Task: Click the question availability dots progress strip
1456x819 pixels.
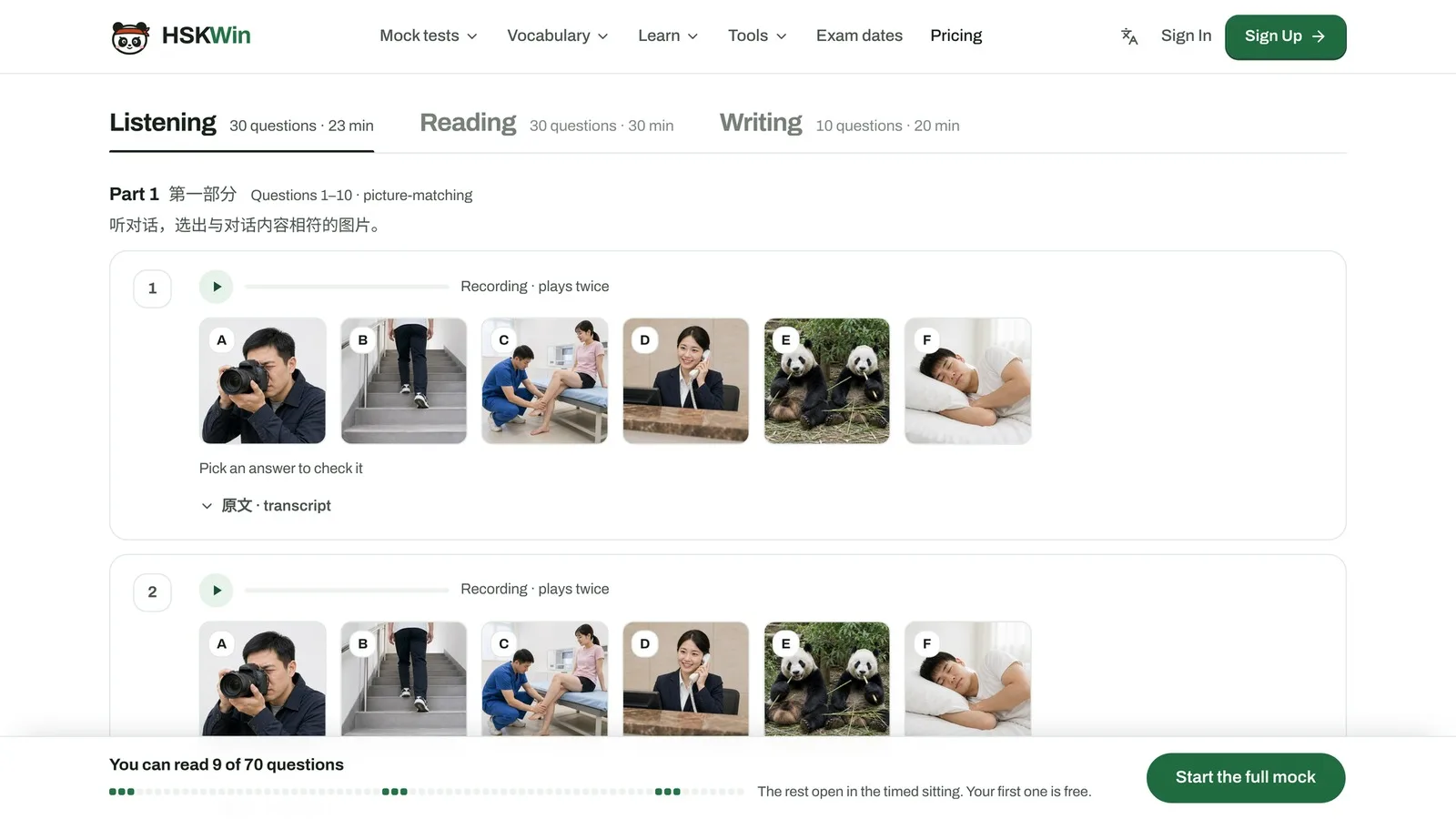Action: pos(427,792)
